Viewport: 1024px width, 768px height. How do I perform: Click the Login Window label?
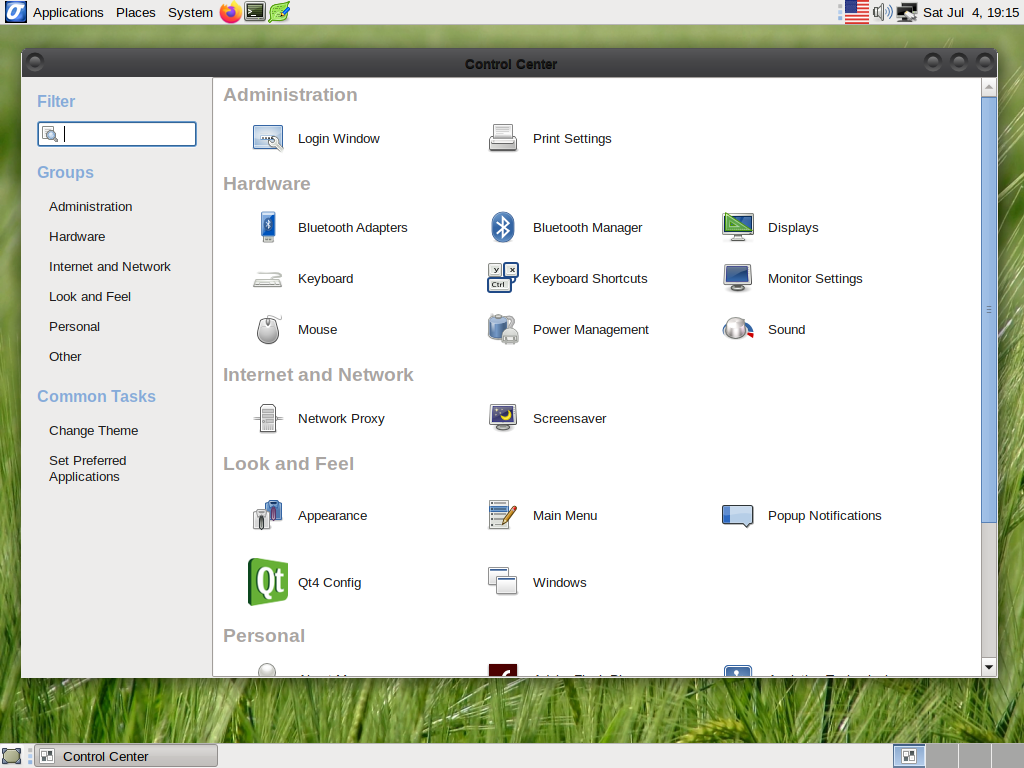(339, 138)
